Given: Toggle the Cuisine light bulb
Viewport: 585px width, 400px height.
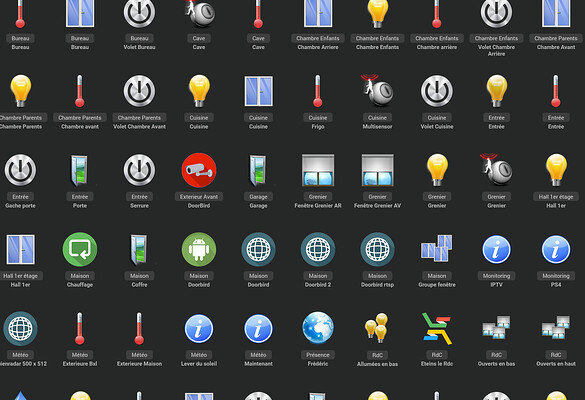Looking at the screenshot, I should [x=199, y=91].
